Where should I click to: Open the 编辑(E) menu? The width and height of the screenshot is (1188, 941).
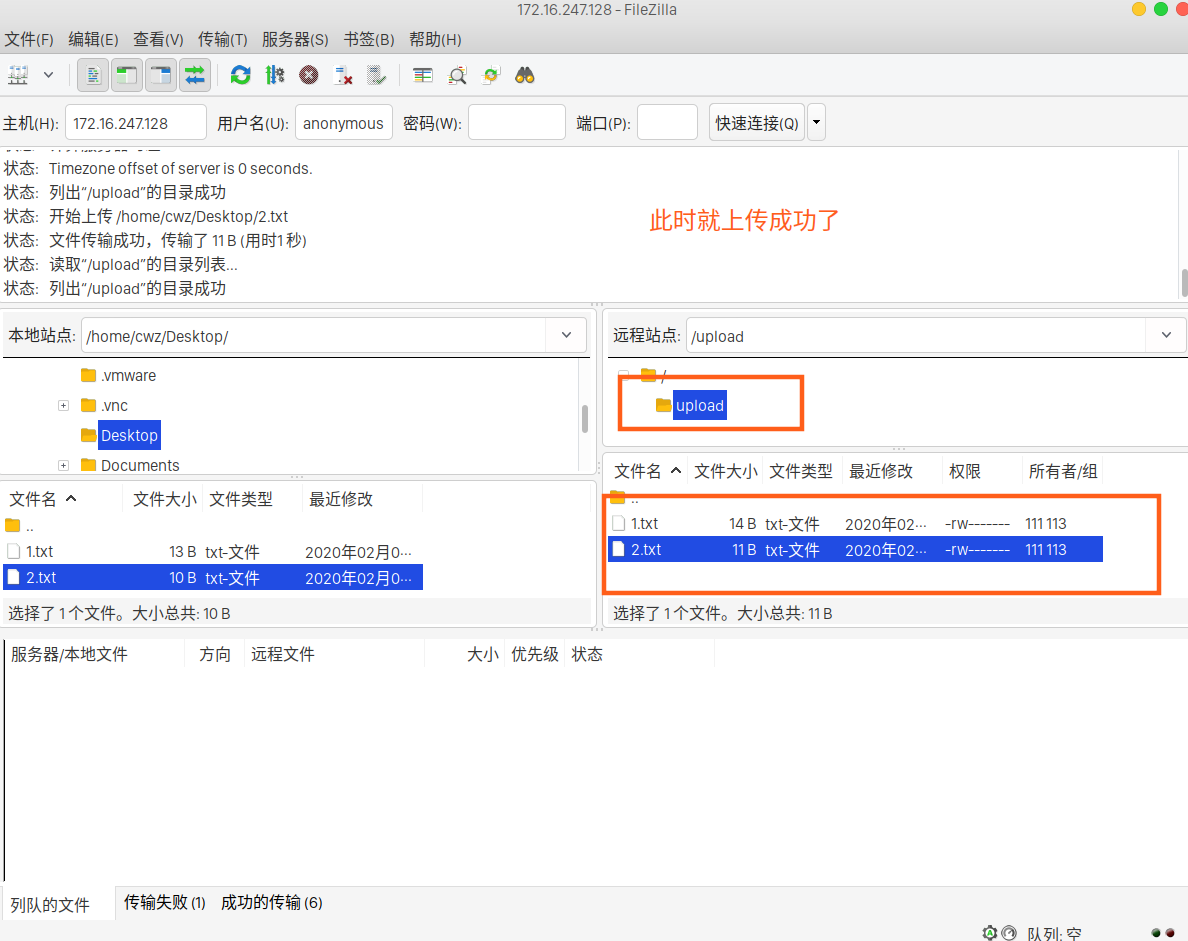pyautogui.click(x=93, y=39)
